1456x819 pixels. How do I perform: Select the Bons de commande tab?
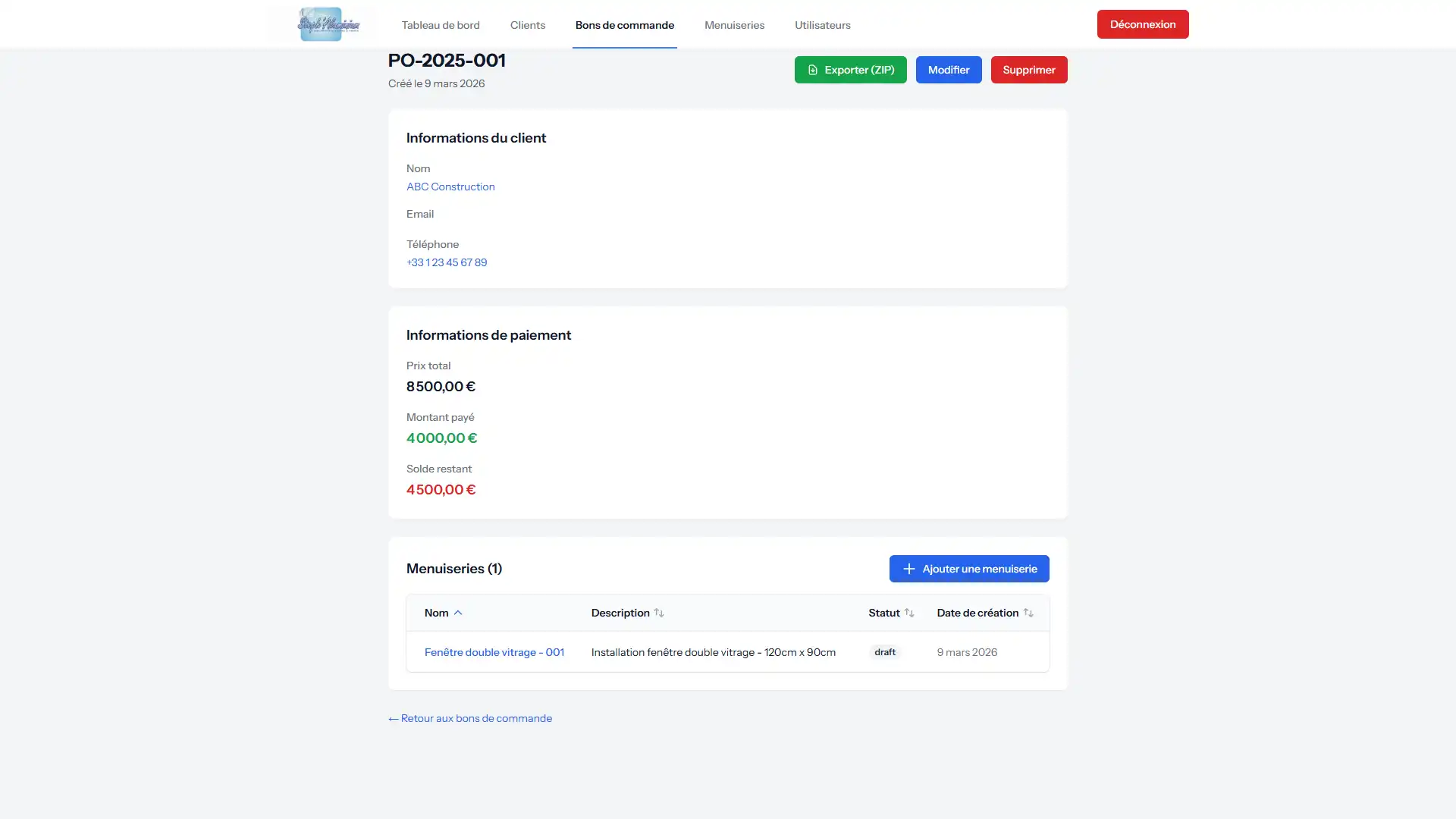(624, 25)
